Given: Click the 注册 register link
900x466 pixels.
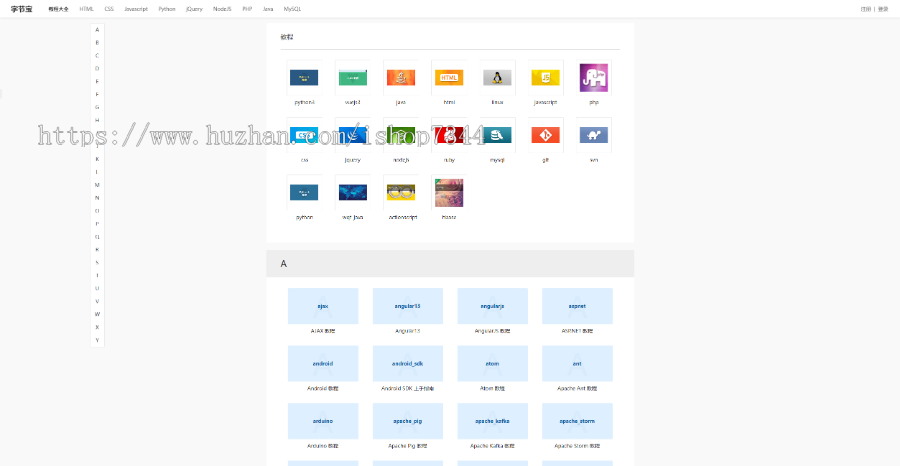Looking at the screenshot, I should [866, 9].
